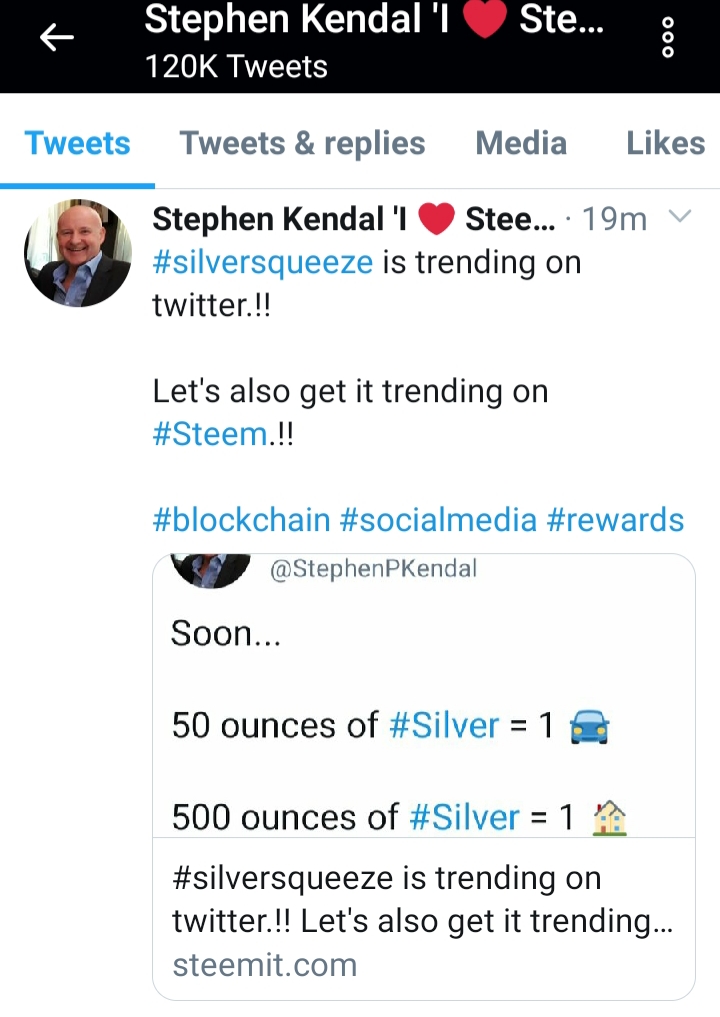Open the #socialmedia hashtag
The image size is (720, 1017).
438,520
